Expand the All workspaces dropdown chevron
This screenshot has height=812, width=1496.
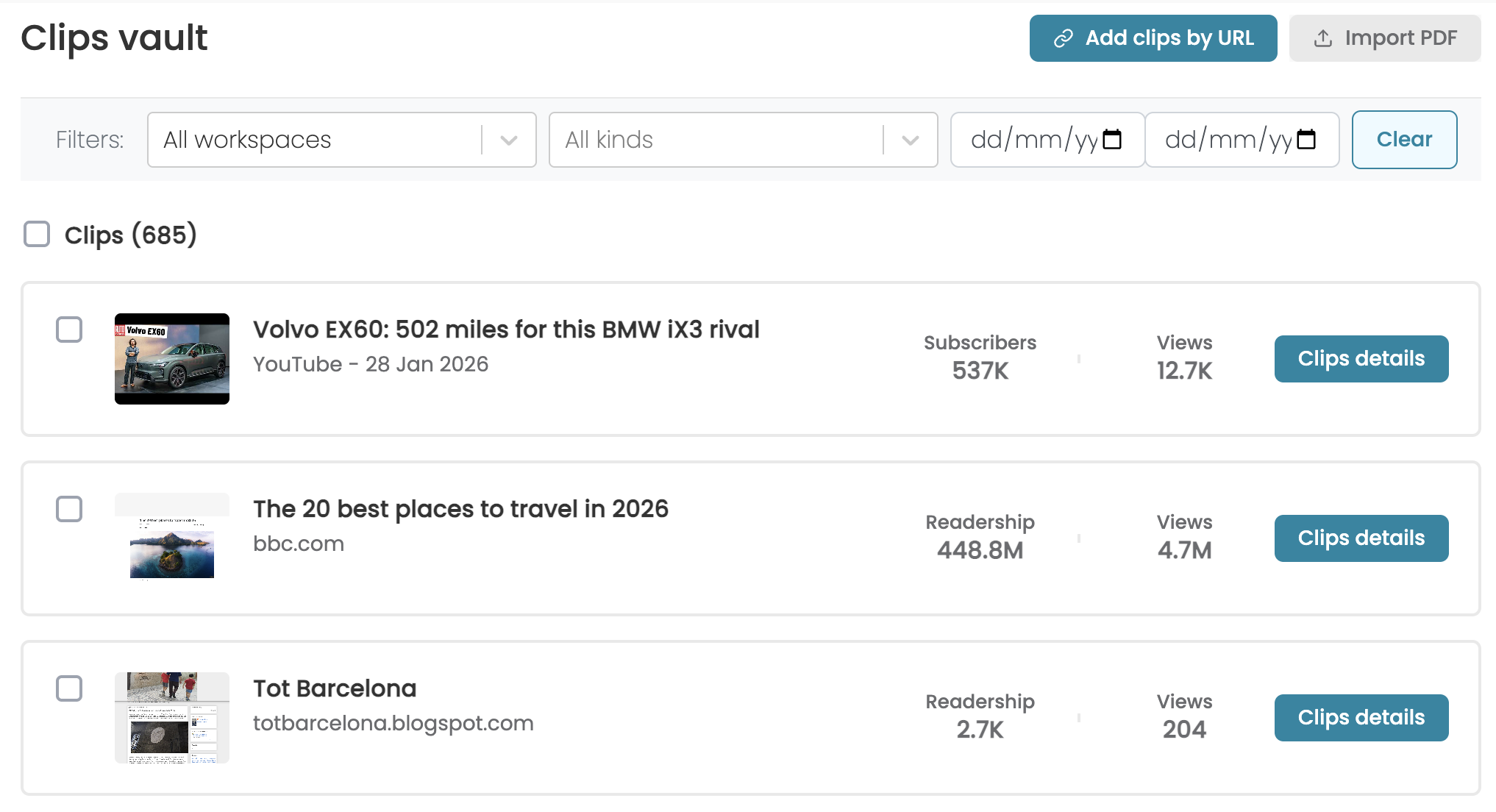509,140
